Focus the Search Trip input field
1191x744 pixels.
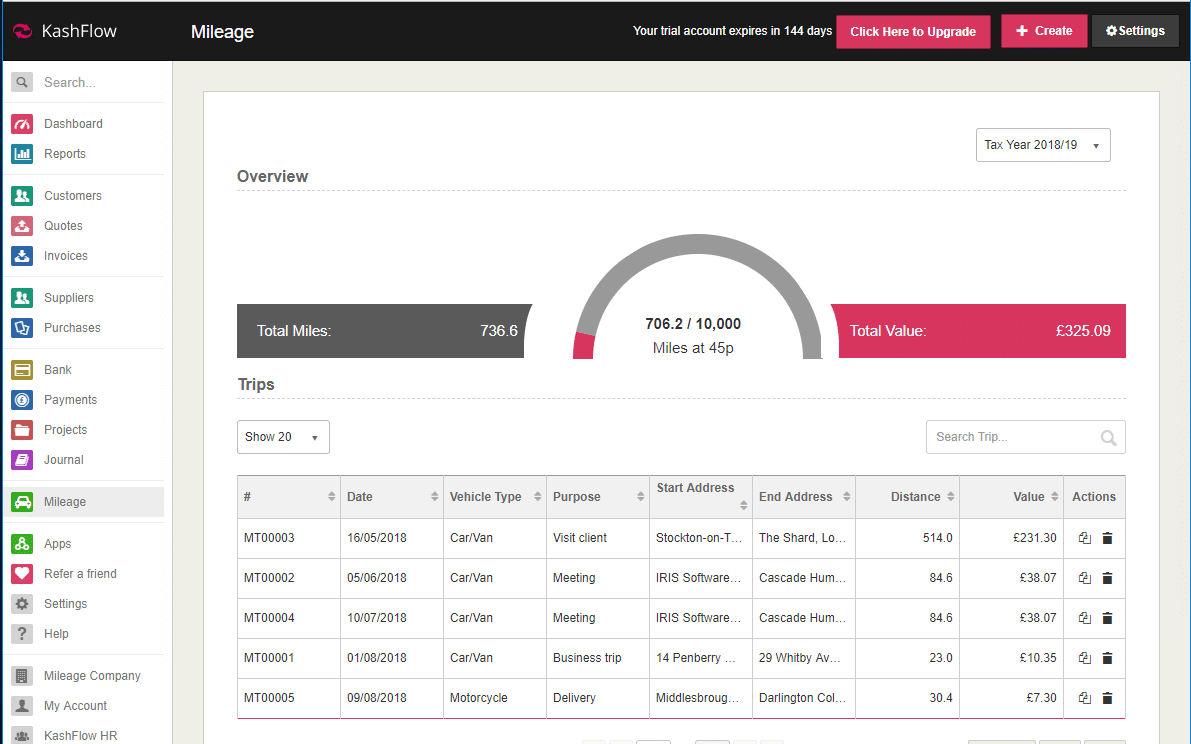(1010, 437)
